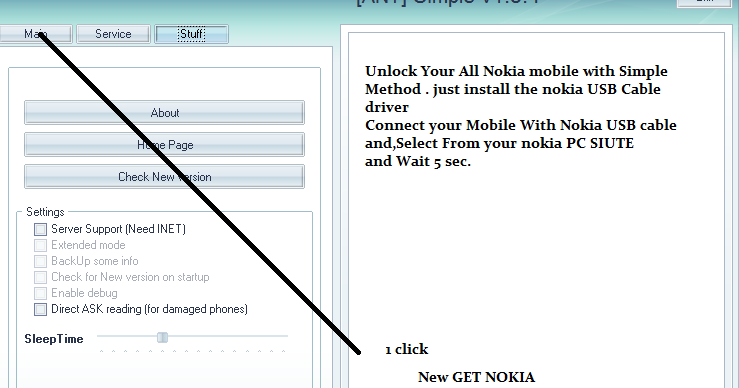
Task: Toggle BackUp some info checkbox
Action: pyautogui.click(x=41, y=261)
